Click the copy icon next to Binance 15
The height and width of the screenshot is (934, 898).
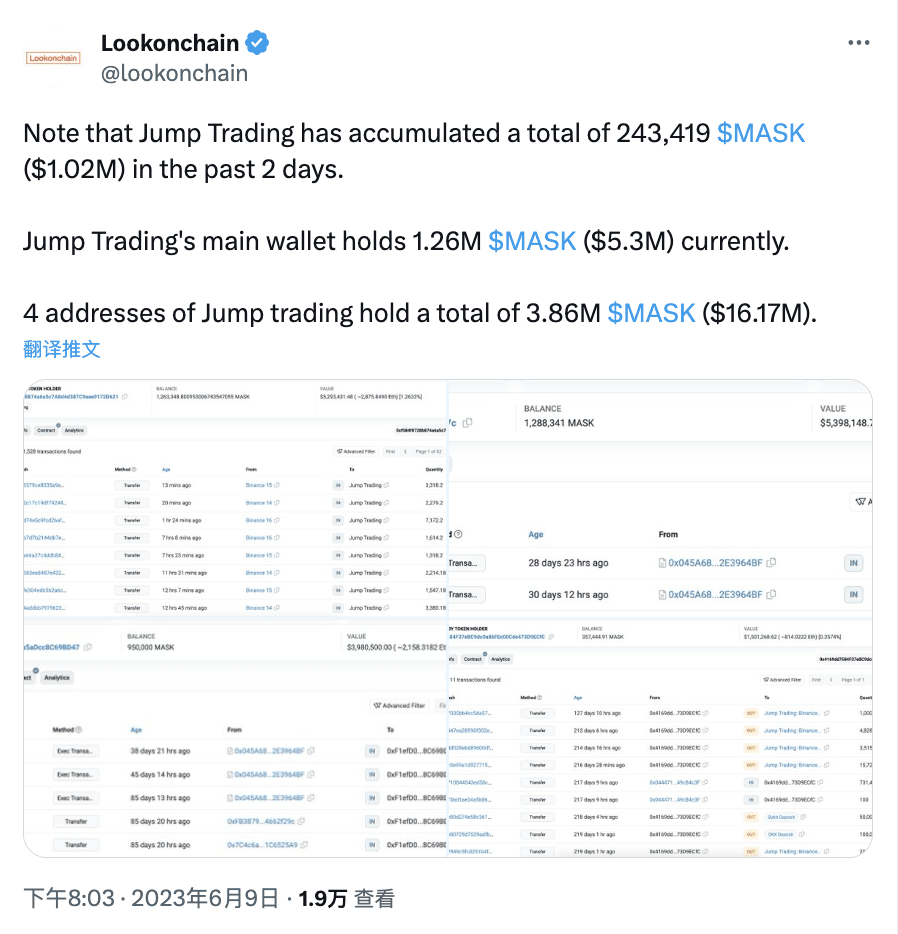coord(275,485)
